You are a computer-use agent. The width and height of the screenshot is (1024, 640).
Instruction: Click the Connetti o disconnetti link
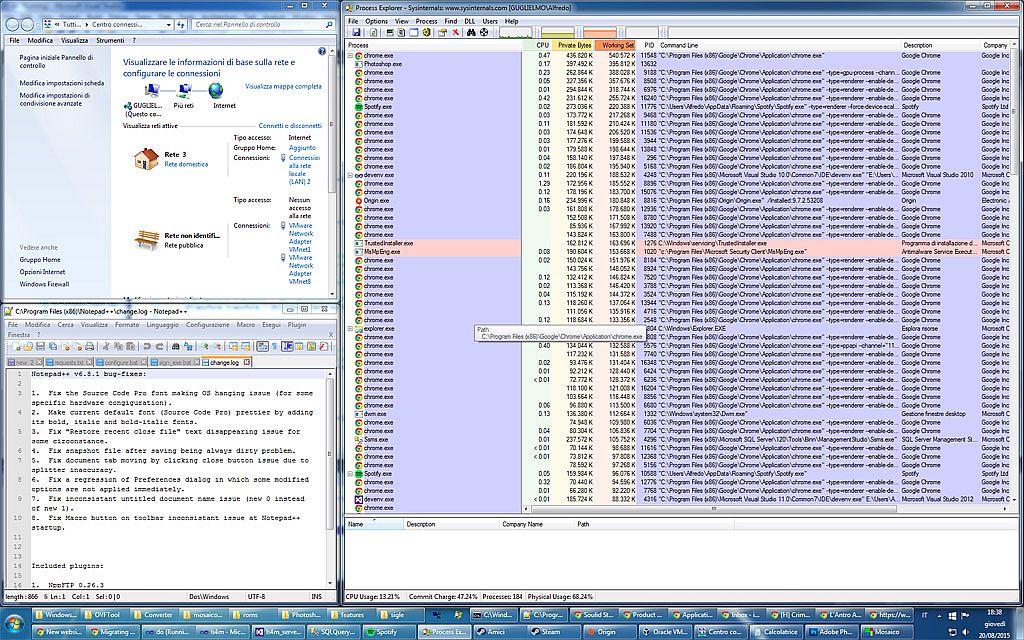pyautogui.click(x=290, y=126)
